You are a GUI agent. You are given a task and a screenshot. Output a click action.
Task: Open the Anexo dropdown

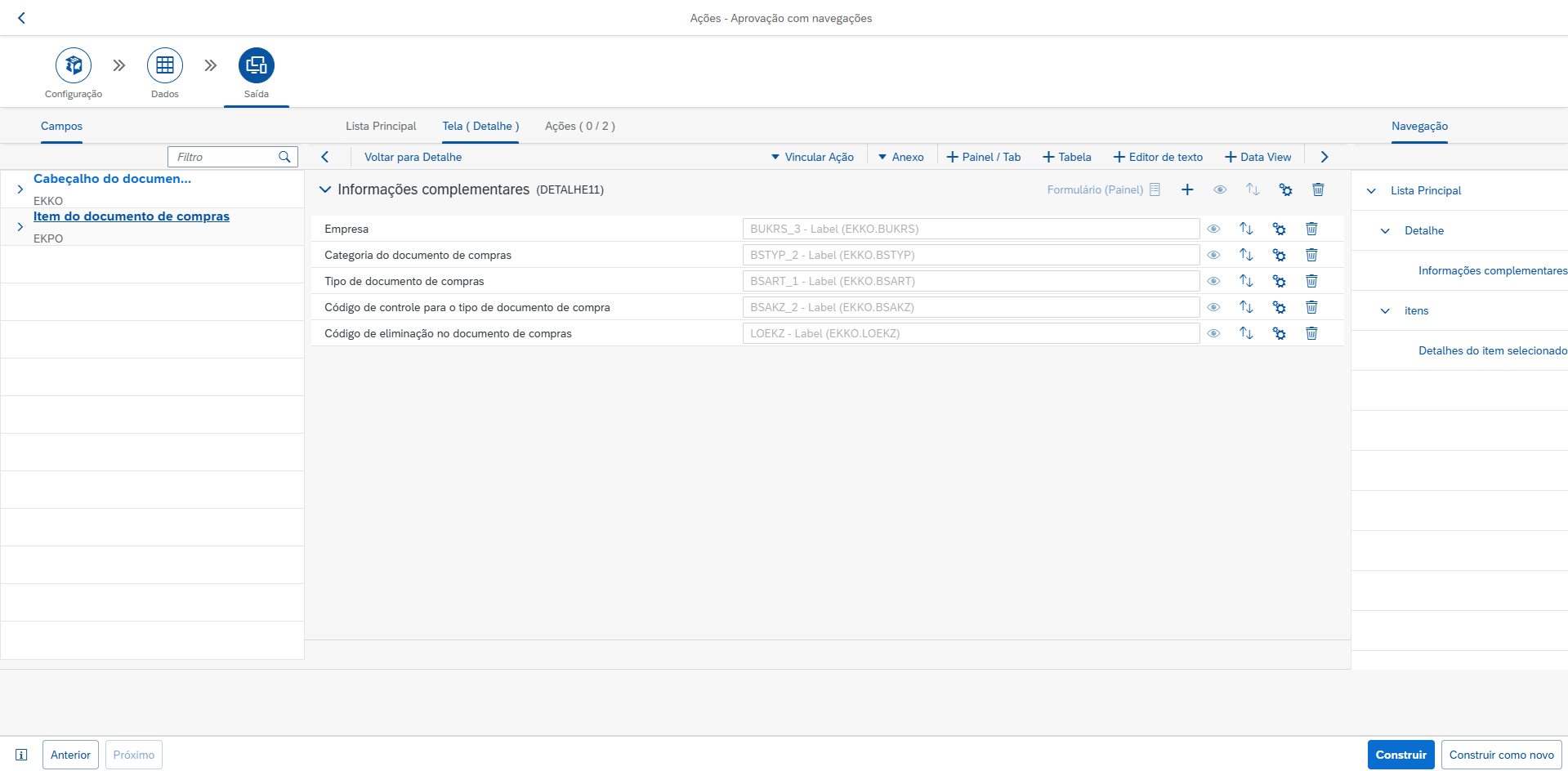tap(900, 157)
